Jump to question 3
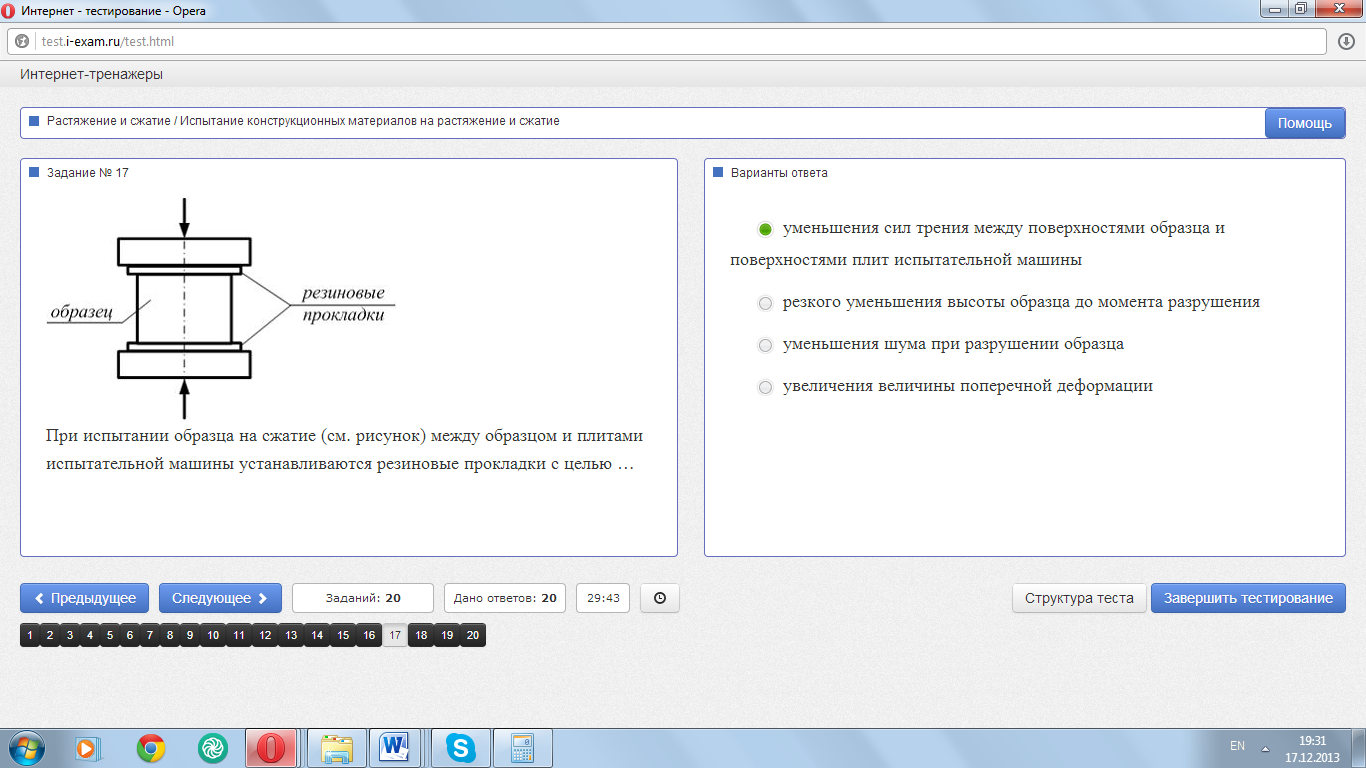 coord(70,635)
